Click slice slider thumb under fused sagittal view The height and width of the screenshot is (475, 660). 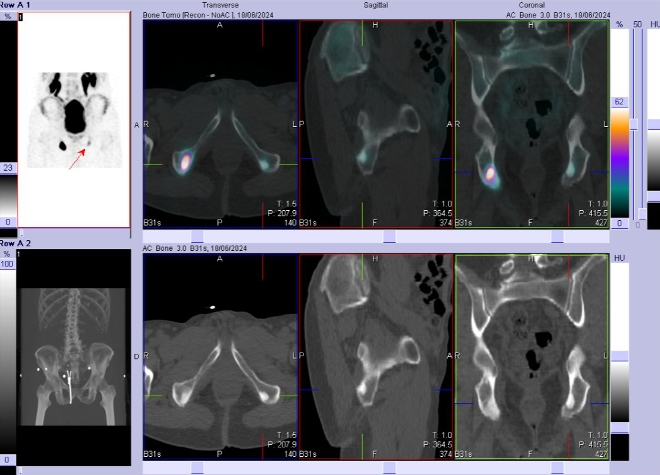click(389, 236)
